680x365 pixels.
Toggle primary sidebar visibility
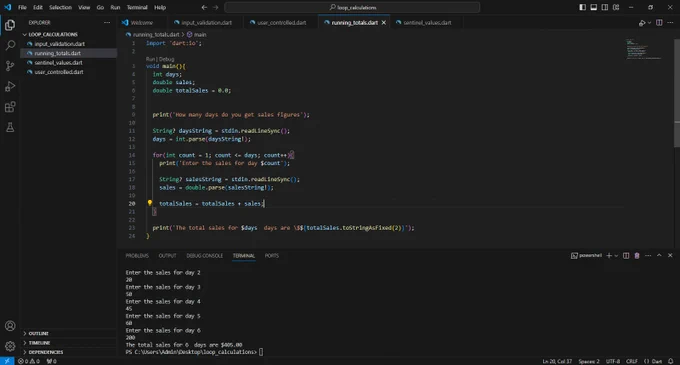coord(582,7)
